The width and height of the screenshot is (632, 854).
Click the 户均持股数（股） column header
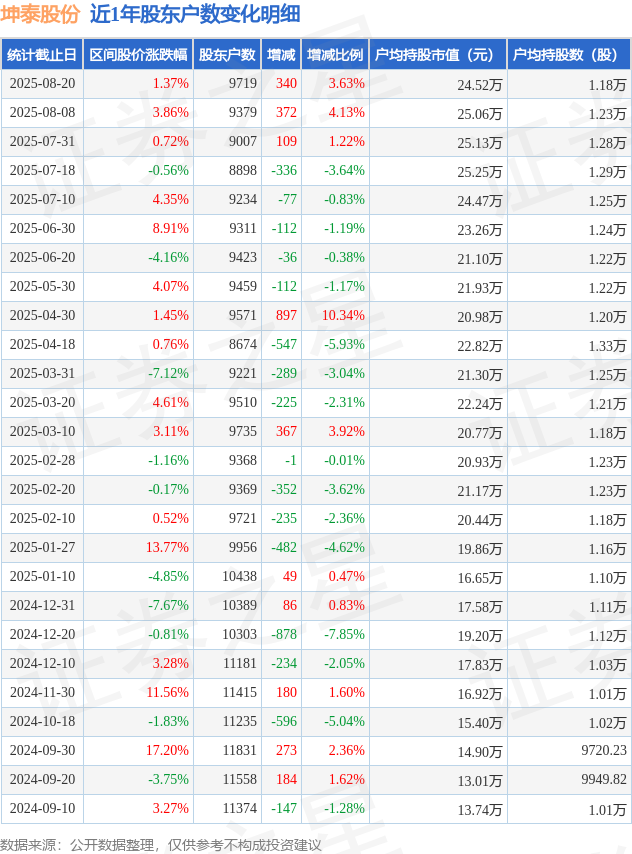point(569,54)
